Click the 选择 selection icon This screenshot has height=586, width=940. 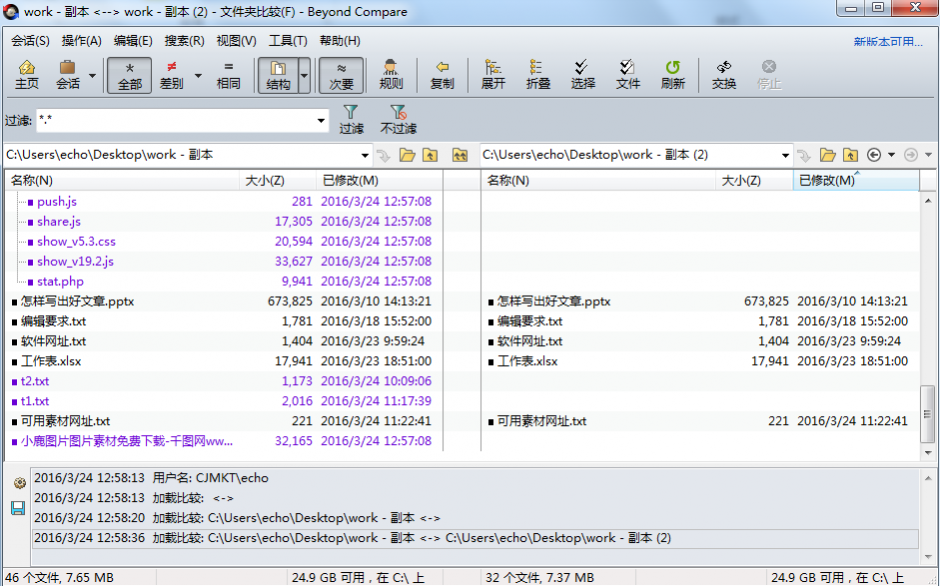pos(582,74)
